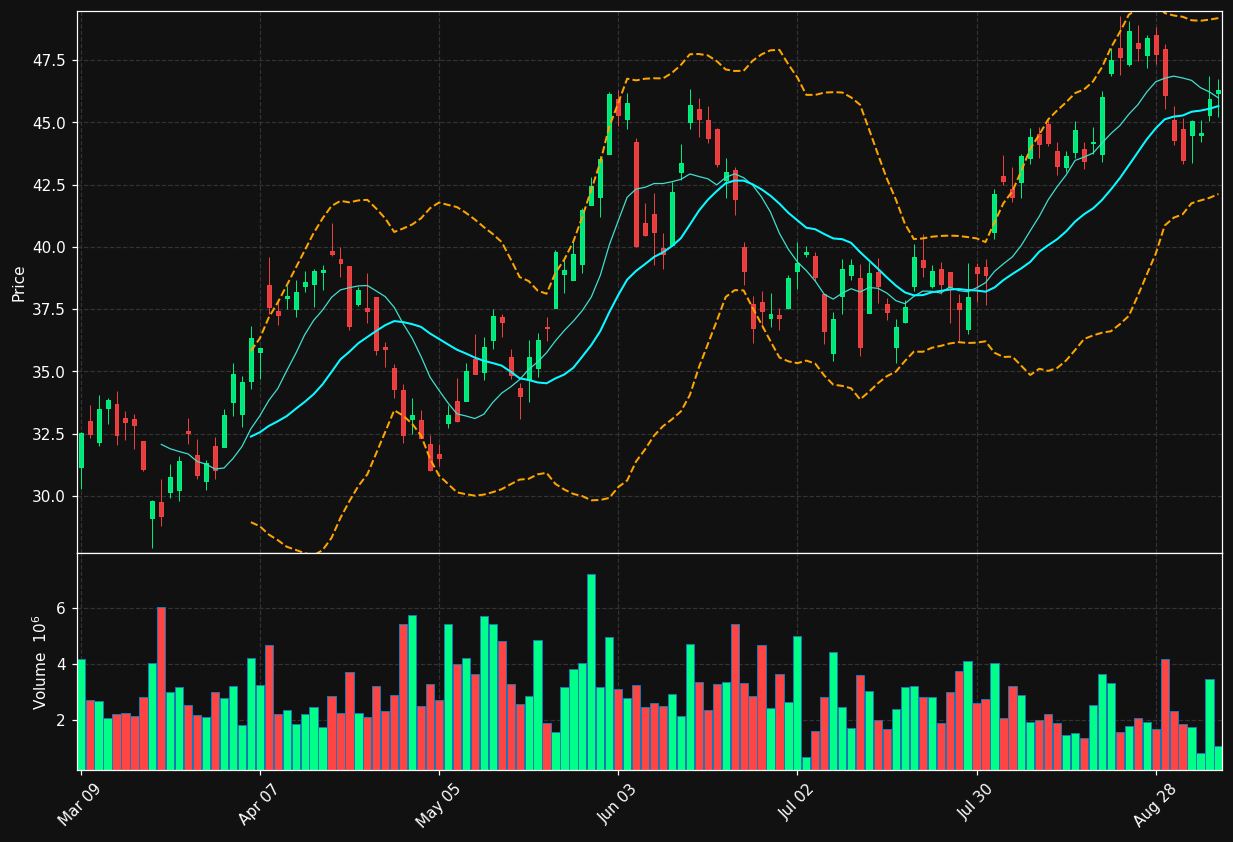1233x842 pixels.
Task: Click the 40.0 price axis tick
Action: (x=49, y=248)
